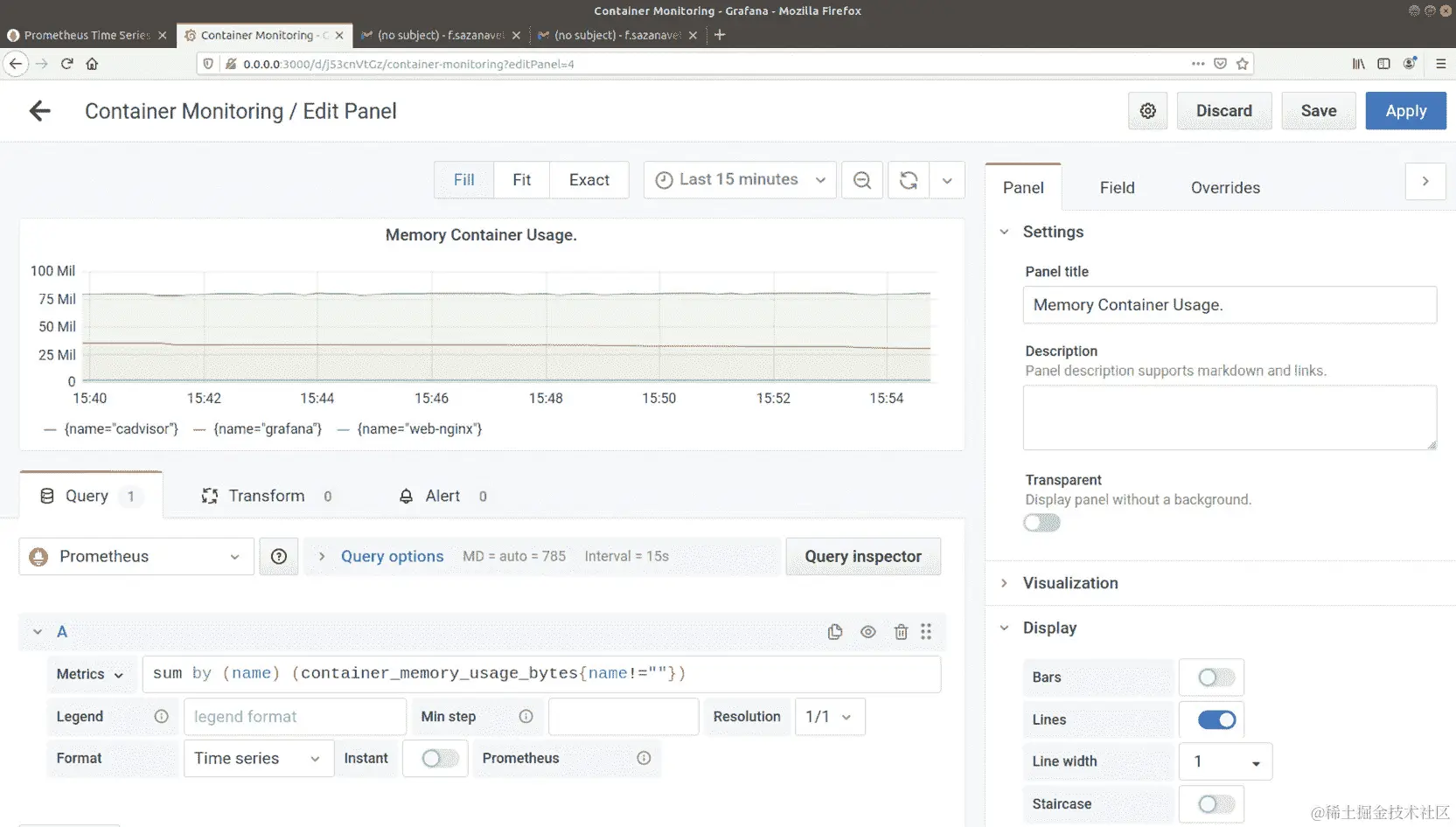Apply the panel changes
This screenshot has height=827, width=1456.
pos(1406,111)
